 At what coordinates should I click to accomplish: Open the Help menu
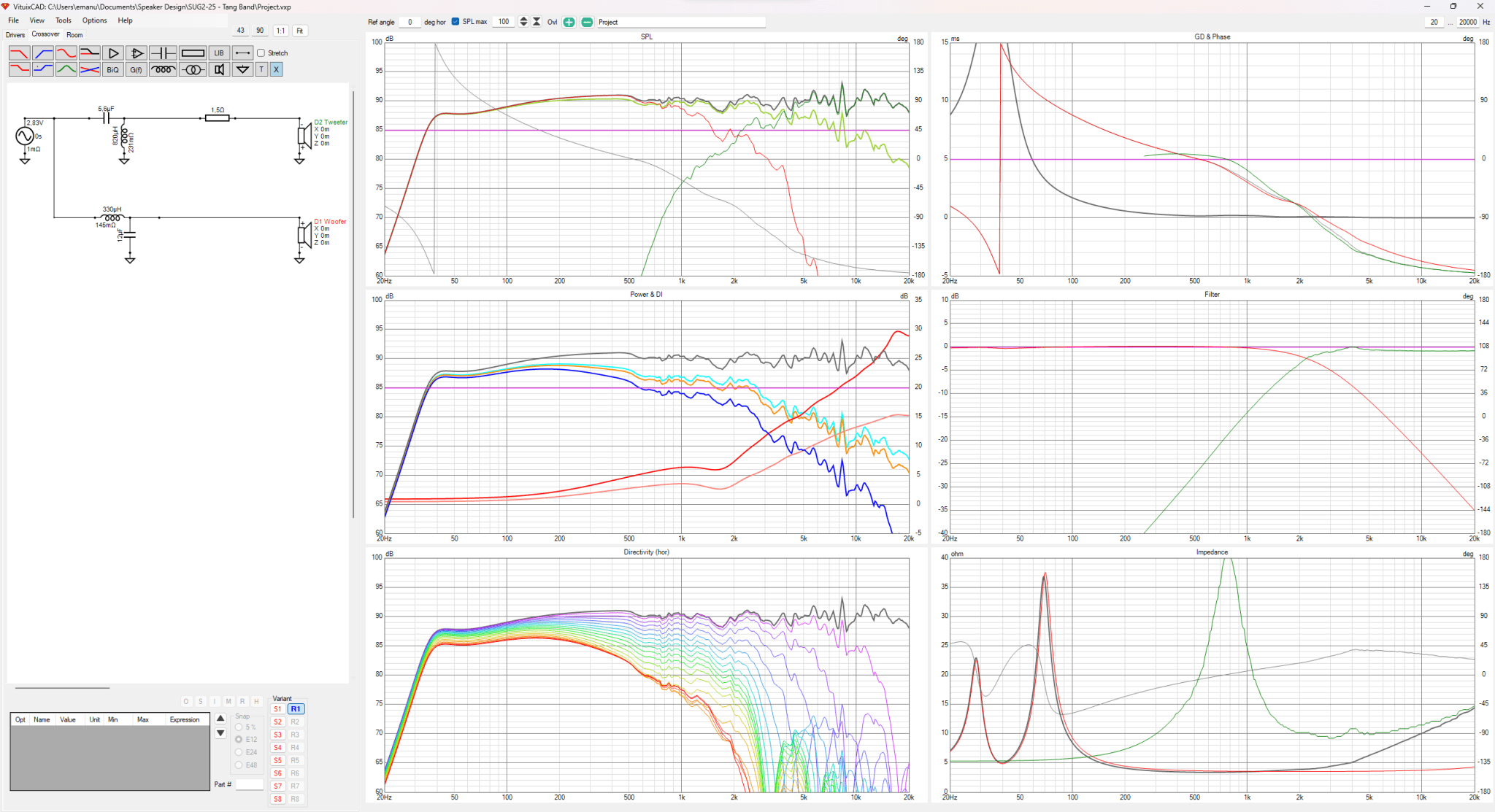click(x=126, y=20)
